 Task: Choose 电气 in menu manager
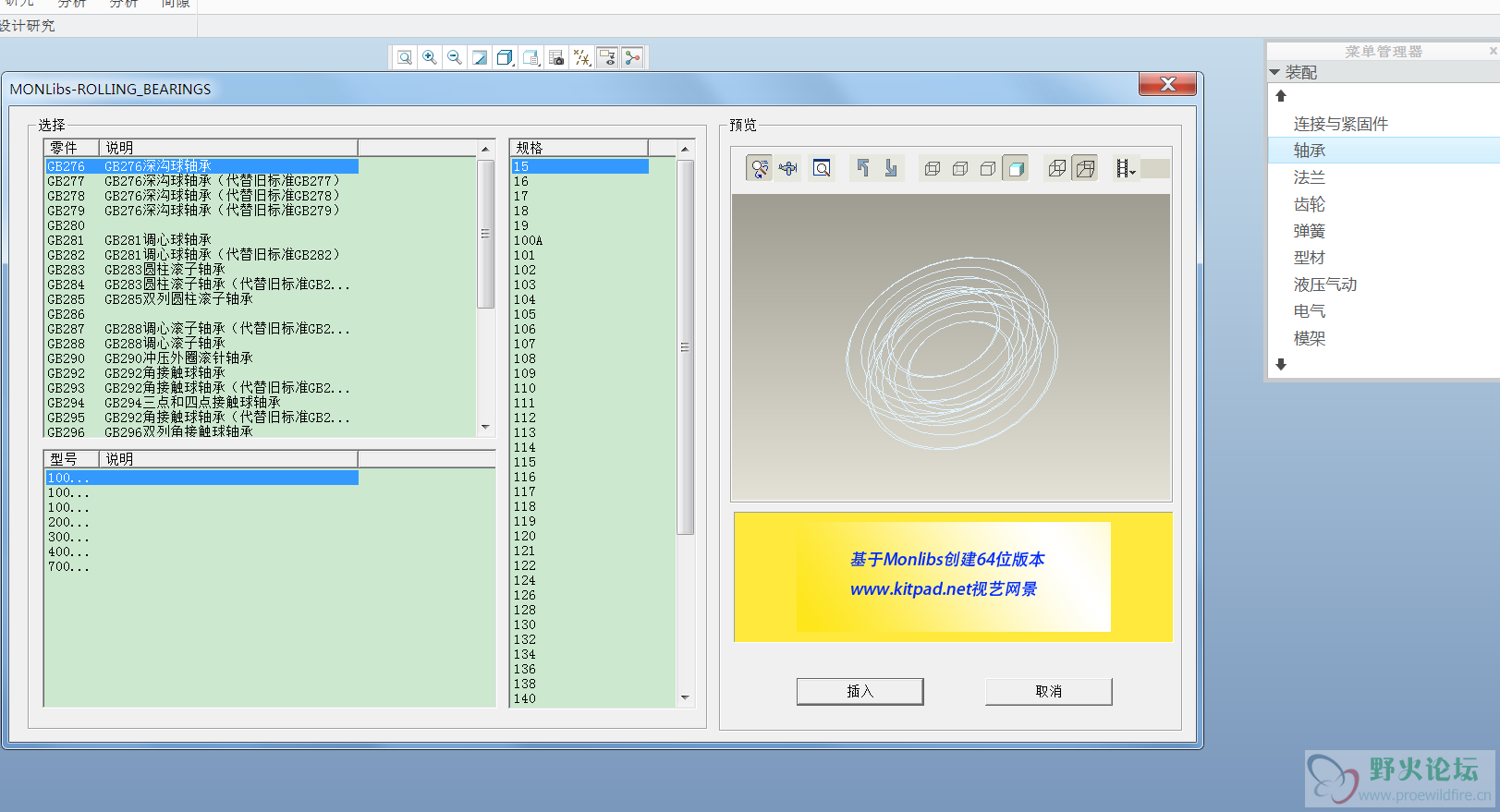pos(1384,311)
